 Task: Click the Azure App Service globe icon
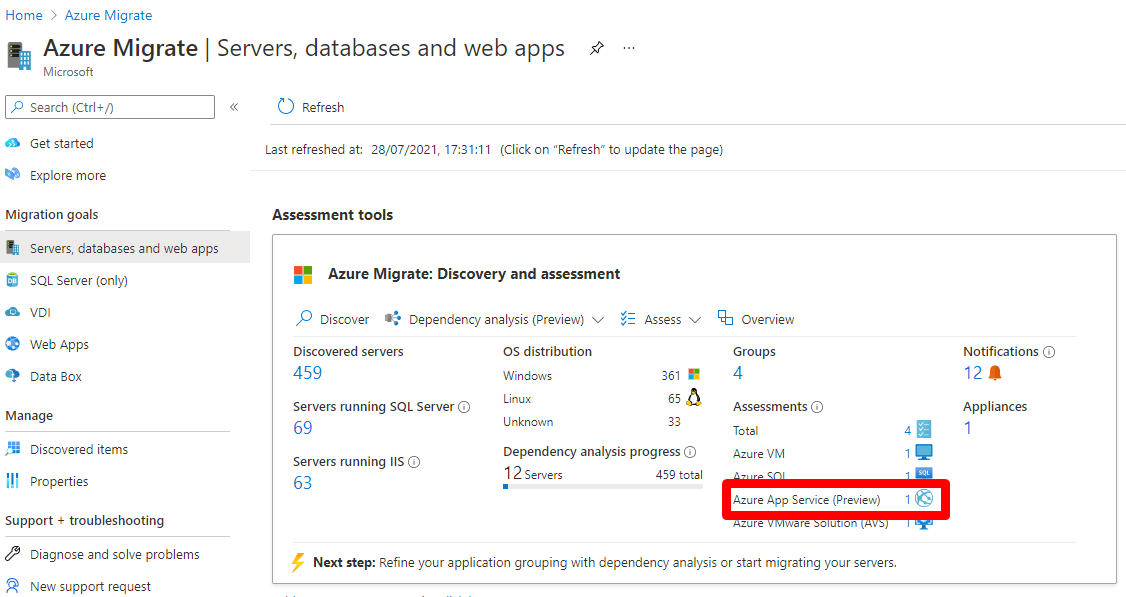pyautogui.click(x=924, y=499)
